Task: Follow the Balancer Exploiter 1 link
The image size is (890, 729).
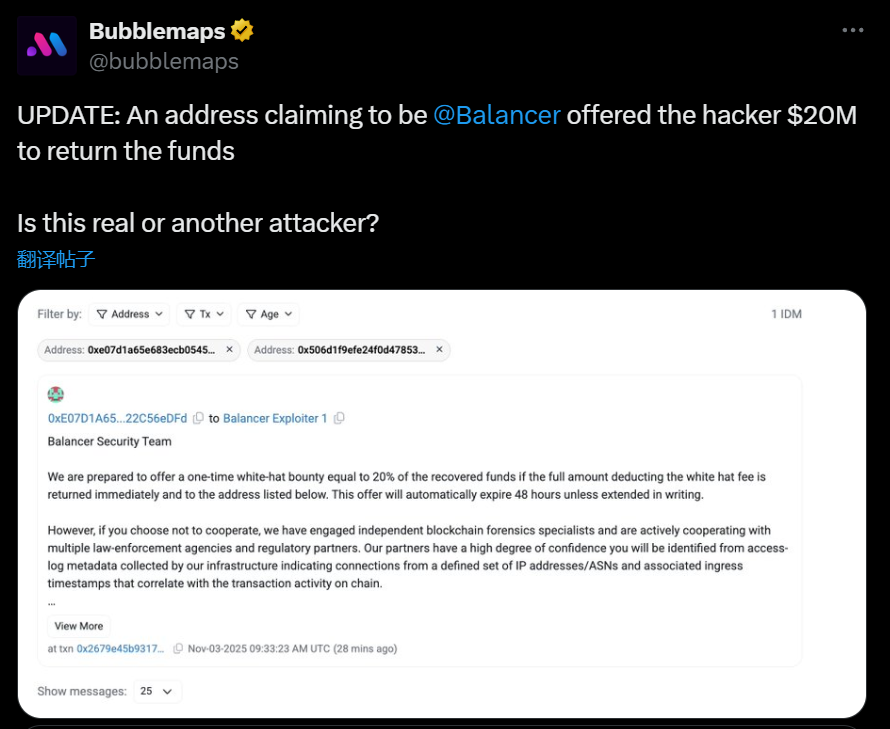Action: pos(277,418)
